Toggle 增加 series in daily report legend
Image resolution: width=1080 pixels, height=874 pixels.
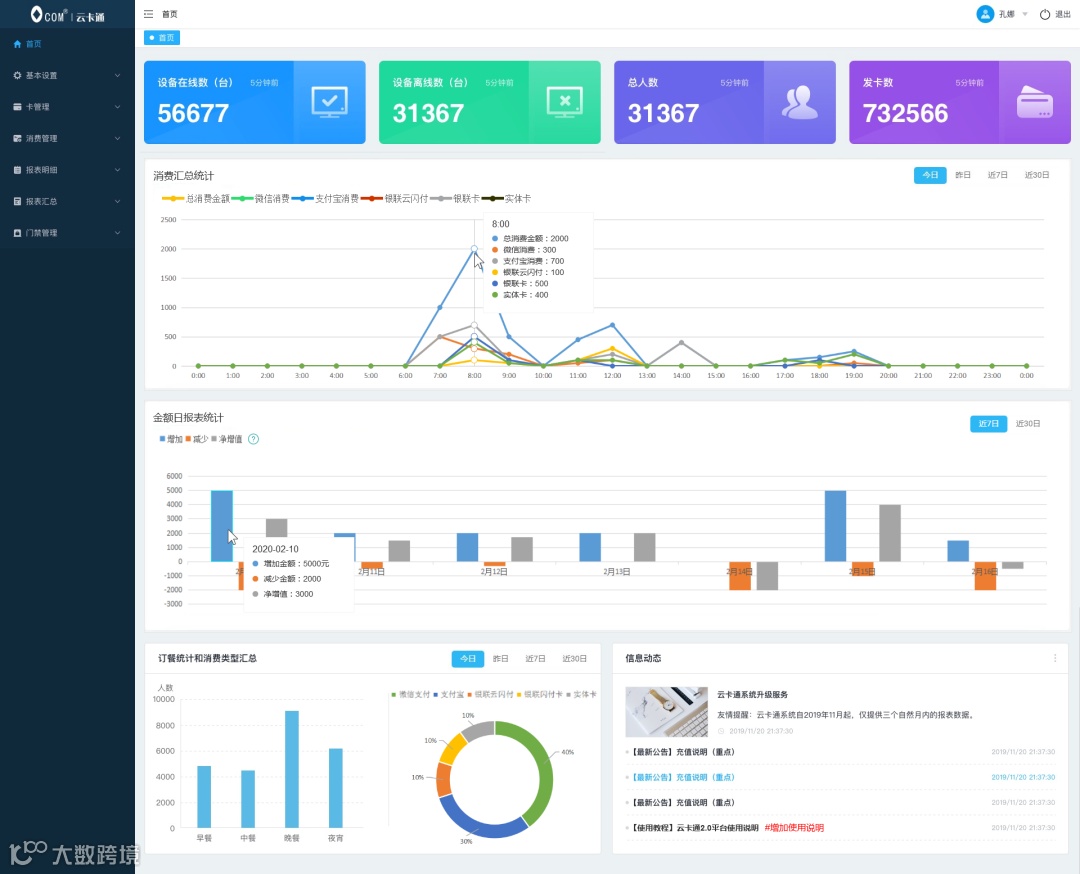[171, 439]
